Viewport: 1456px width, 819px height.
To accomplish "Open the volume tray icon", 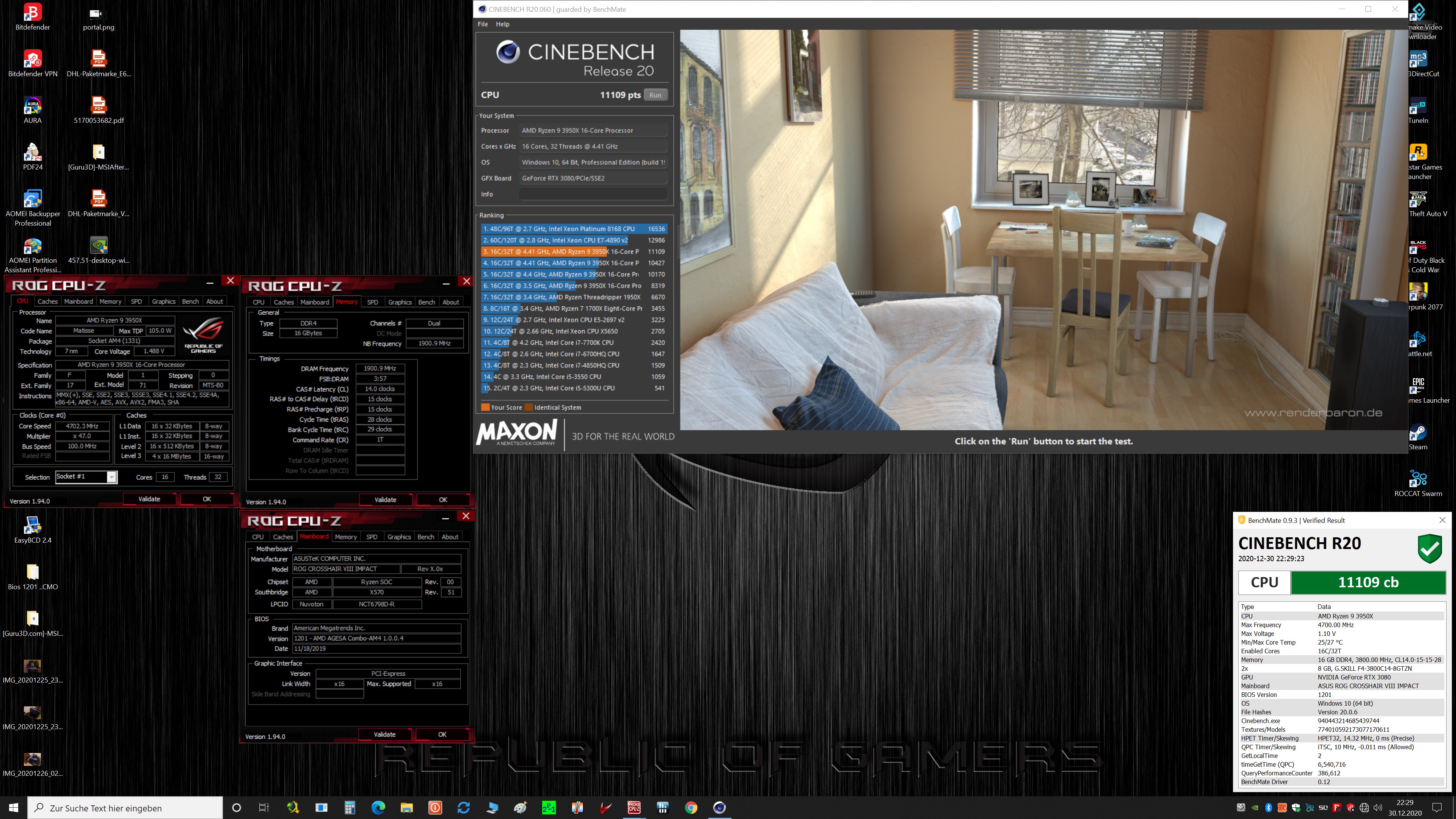I will tap(1378, 807).
